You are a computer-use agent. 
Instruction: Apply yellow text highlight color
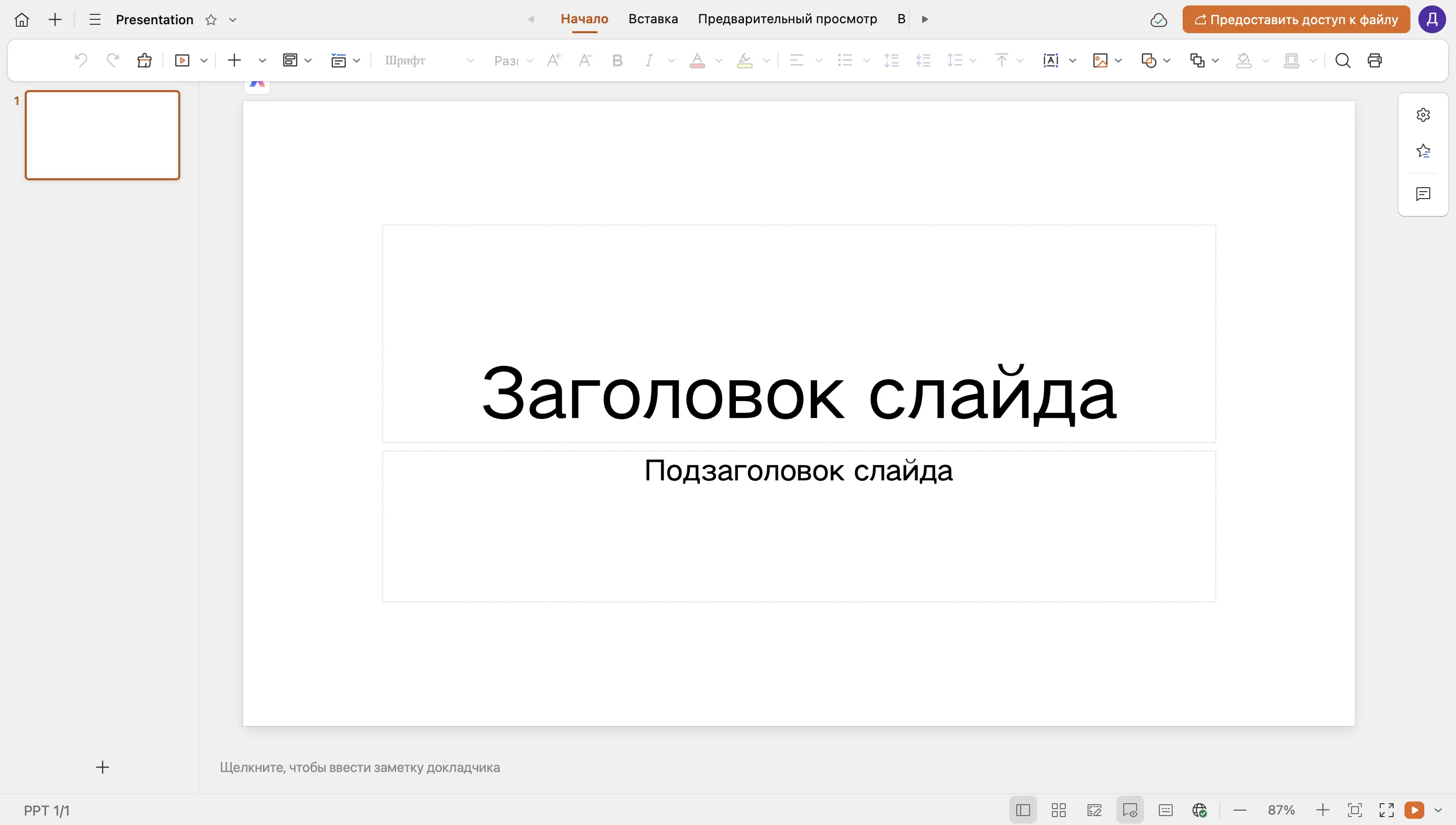(744, 60)
